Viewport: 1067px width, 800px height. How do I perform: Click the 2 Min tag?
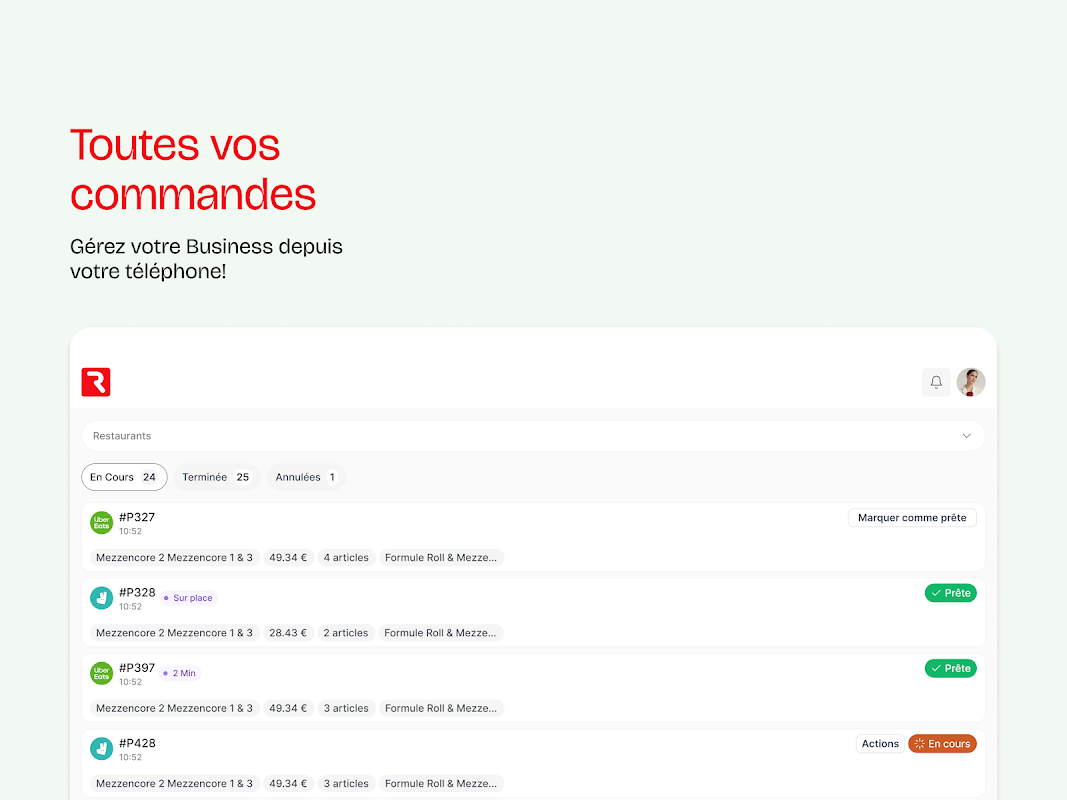tap(180, 673)
